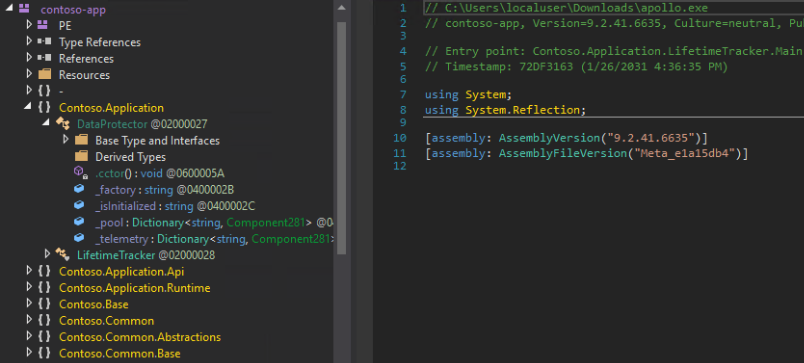Click Contoso.Common.Base braces icon
This screenshot has height=363, width=804.
click(44, 353)
